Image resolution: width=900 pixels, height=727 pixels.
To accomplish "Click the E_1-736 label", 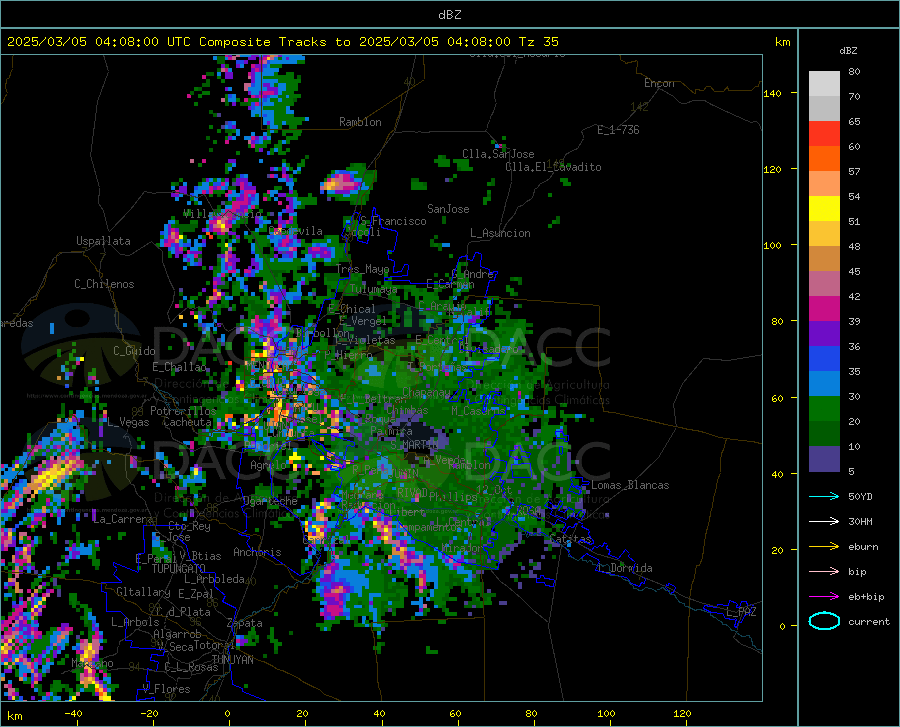I will click(x=618, y=130).
